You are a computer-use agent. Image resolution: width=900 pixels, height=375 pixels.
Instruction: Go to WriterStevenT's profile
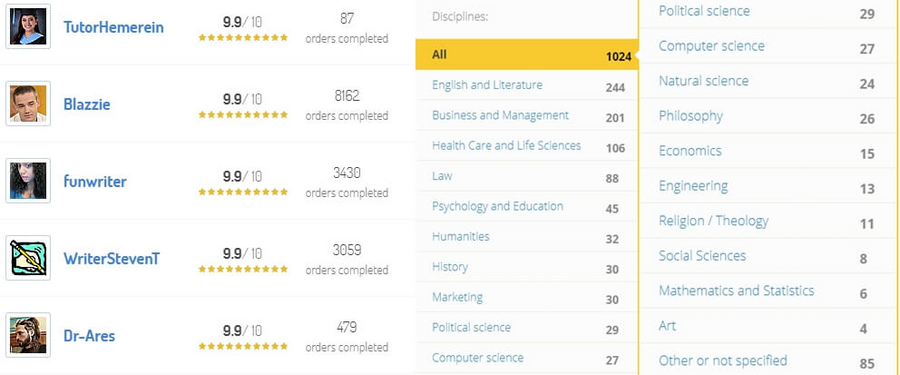coord(112,258)
